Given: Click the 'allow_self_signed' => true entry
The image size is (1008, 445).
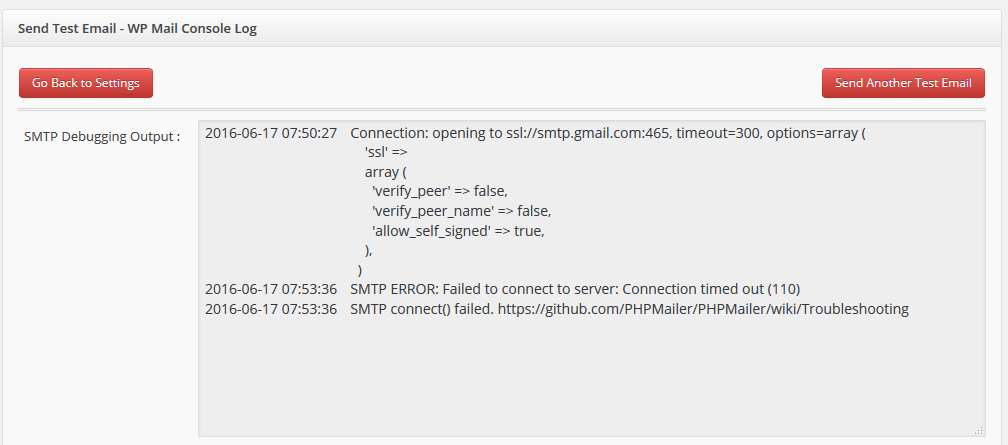Looking at the screenshot, I should (x=458, y=231).
